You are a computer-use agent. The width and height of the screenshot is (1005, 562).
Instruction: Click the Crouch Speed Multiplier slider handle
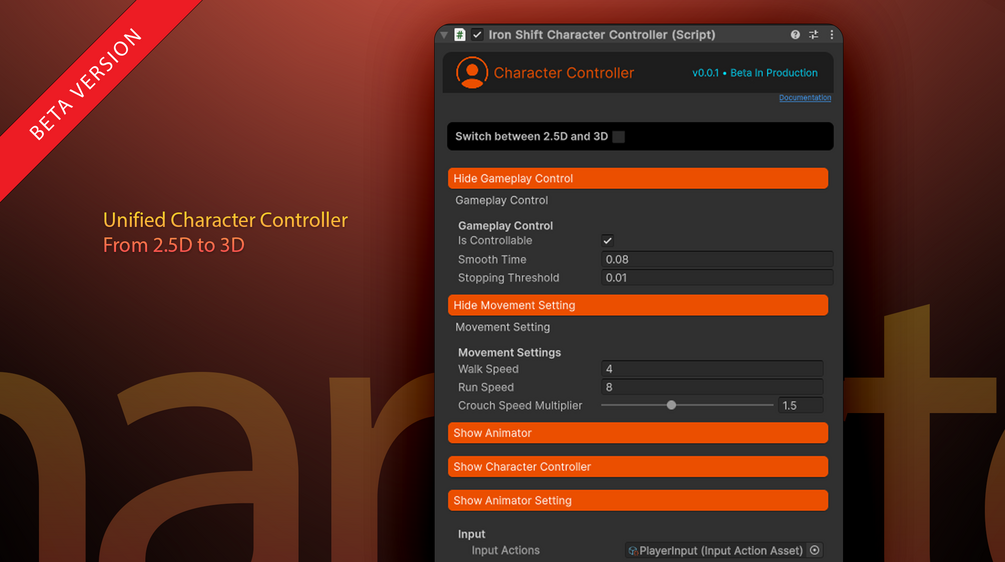[671, 405]
